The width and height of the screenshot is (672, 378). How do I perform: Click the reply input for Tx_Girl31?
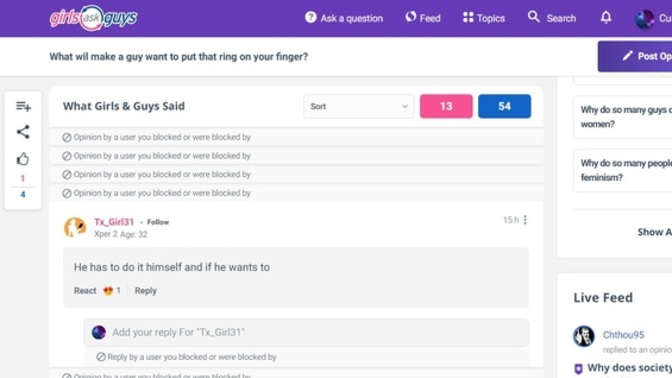pos(306,332)
